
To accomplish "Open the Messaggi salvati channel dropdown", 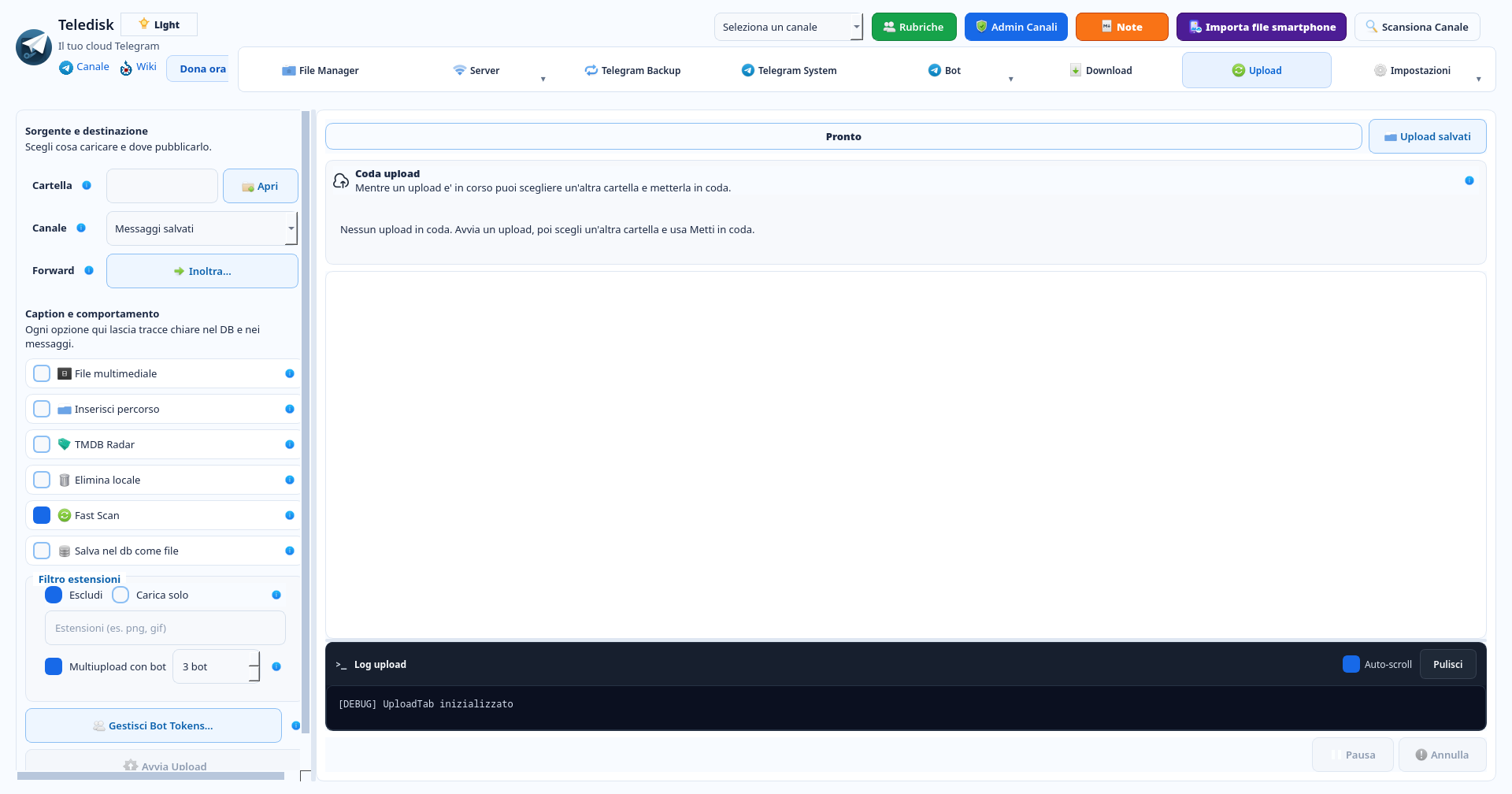I will point(202,228).
